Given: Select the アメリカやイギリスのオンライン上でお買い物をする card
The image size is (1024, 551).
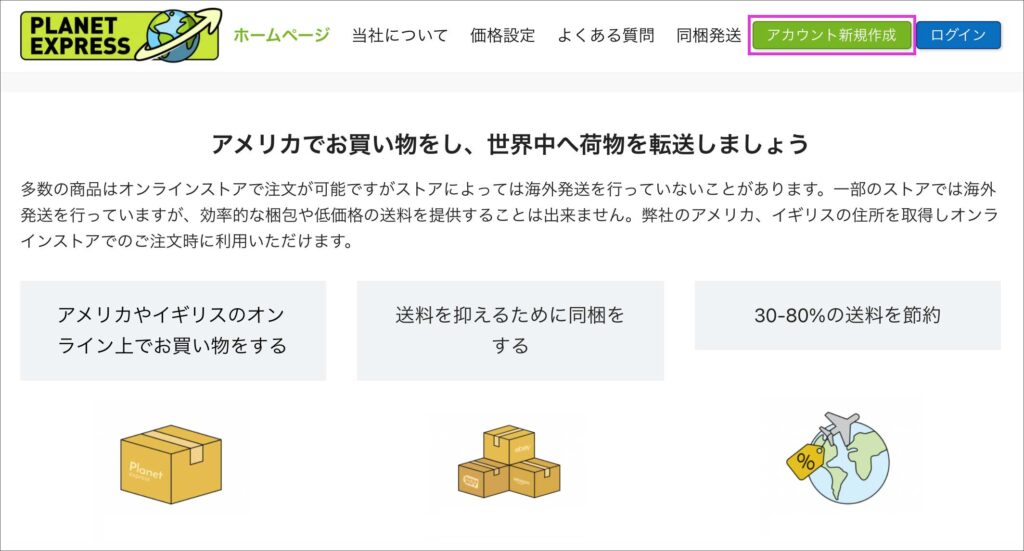Looking at the screenshot, I should point(173,330).
